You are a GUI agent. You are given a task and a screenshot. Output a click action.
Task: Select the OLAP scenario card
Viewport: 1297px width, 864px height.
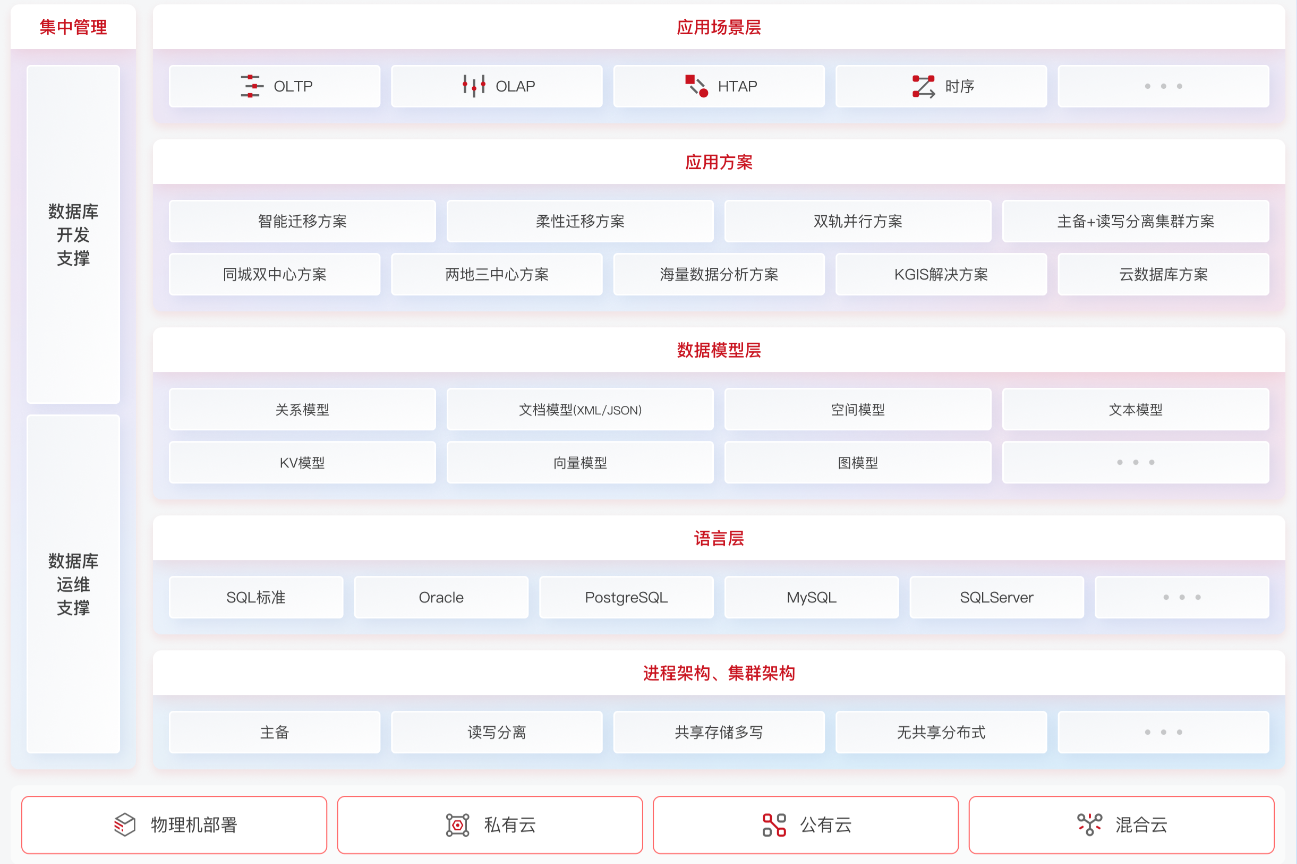point(496,86)
